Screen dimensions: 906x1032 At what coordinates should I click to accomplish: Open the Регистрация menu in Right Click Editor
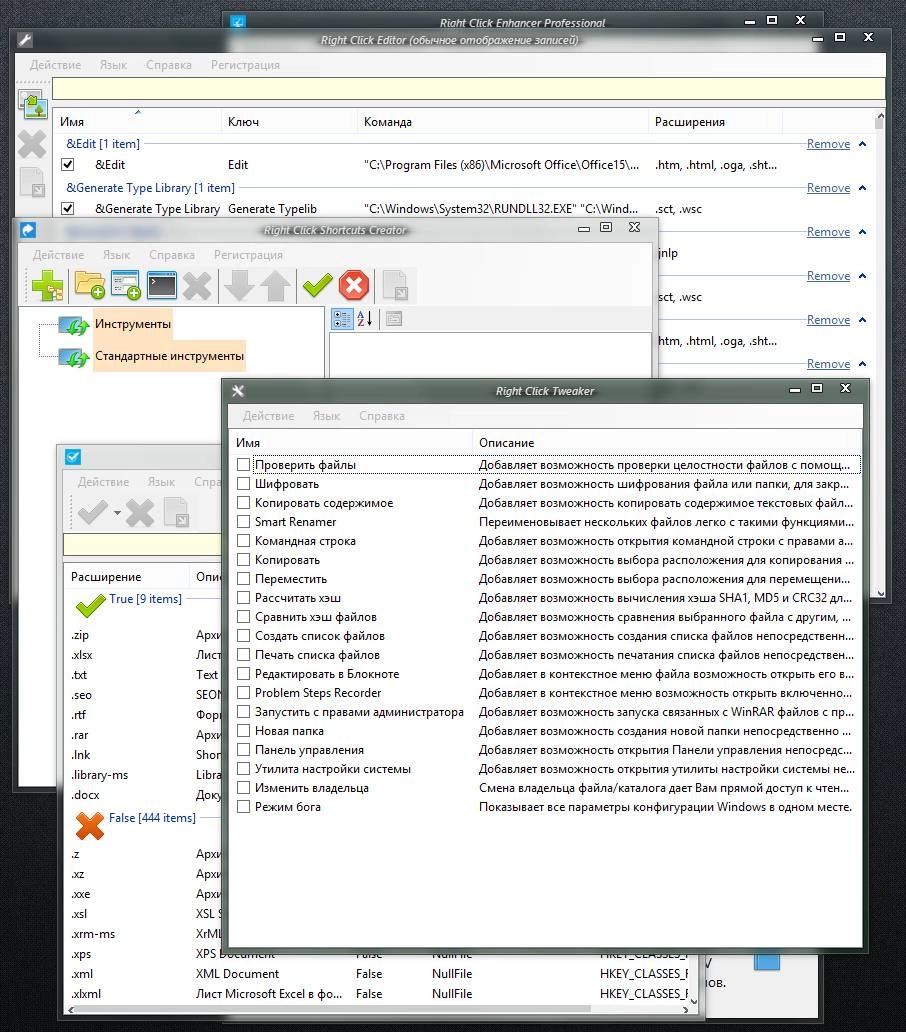(x=245, y=64)
